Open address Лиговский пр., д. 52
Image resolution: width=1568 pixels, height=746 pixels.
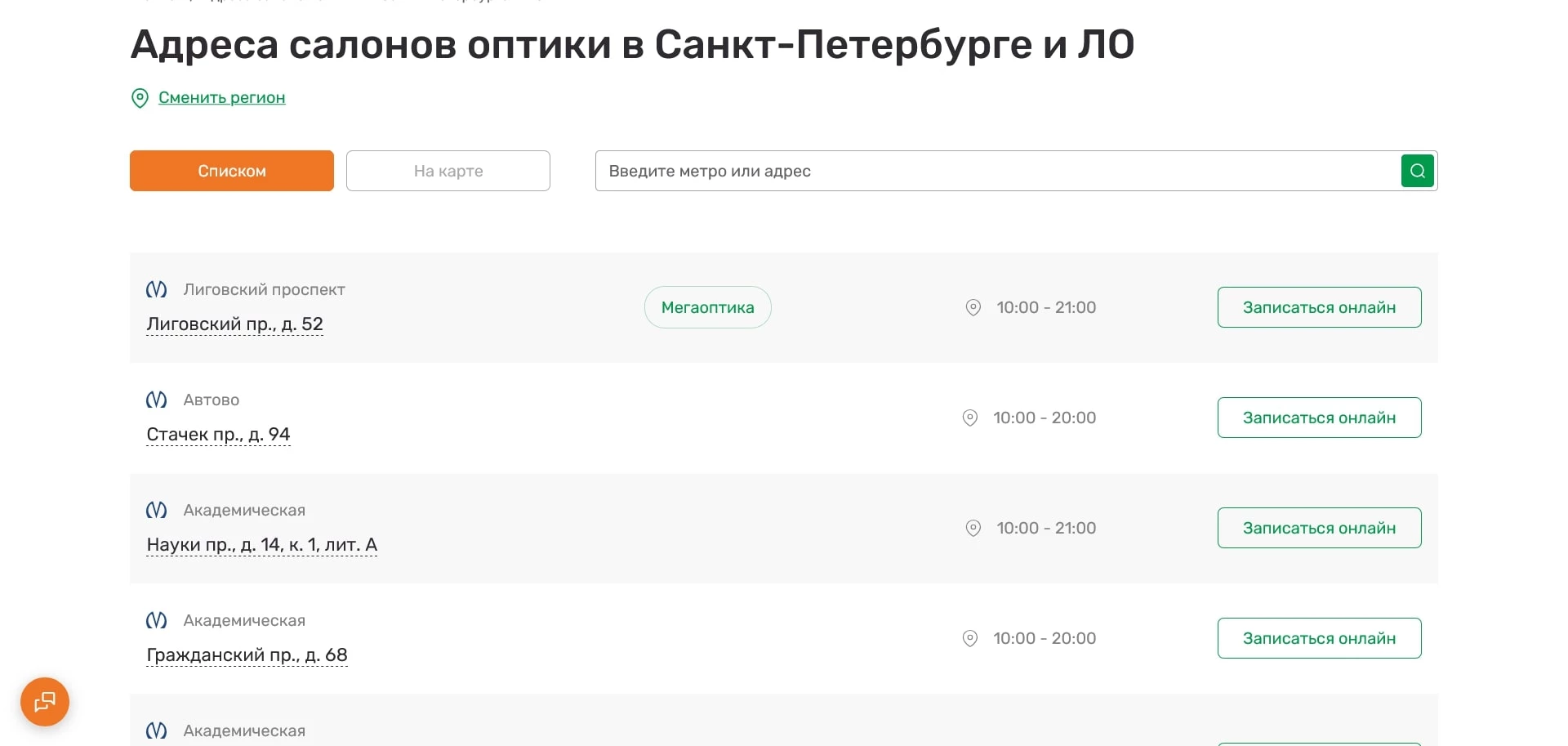(234, 324)
